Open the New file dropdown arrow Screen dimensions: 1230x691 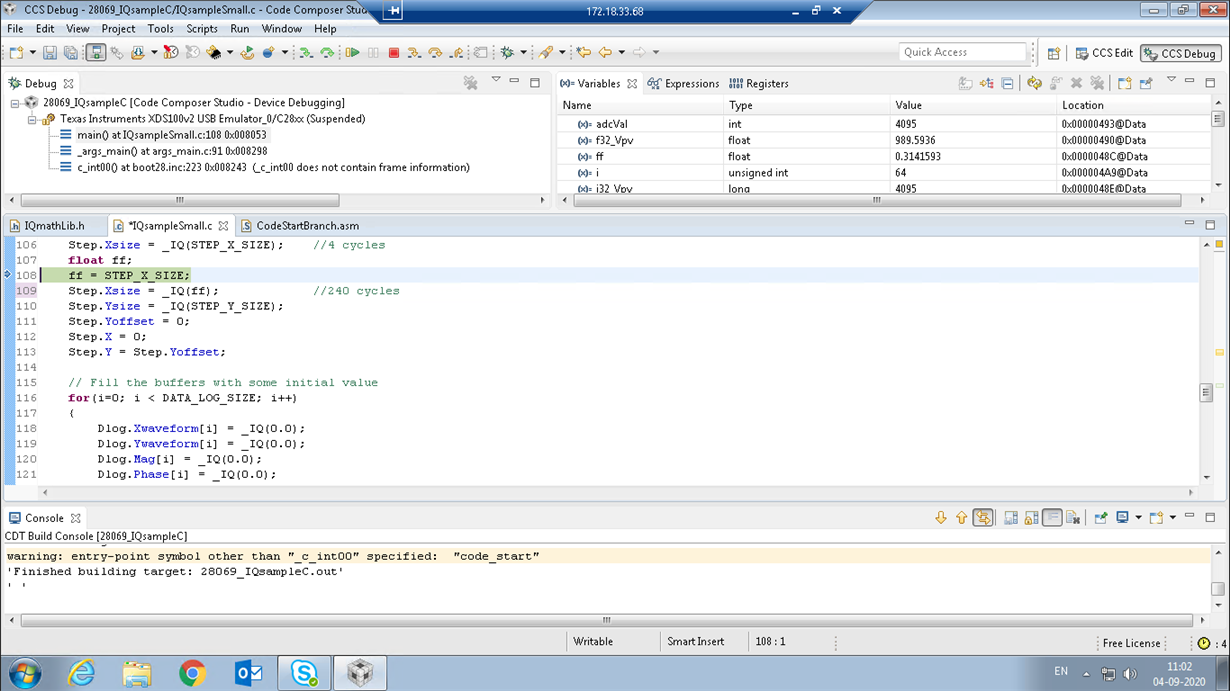[x=32, y=52]
